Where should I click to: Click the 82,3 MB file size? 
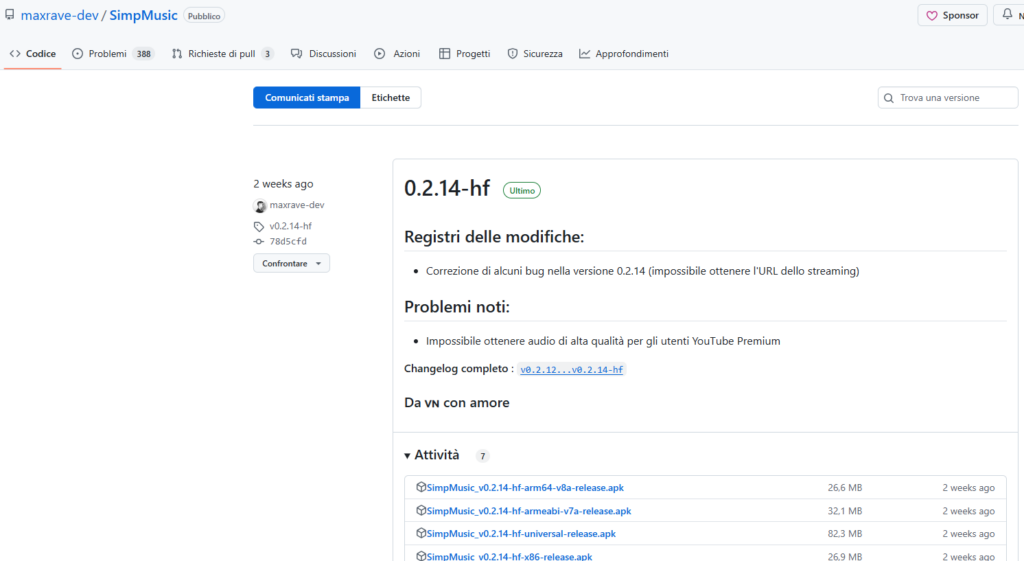pyautogui.click(x=845, y=534)
